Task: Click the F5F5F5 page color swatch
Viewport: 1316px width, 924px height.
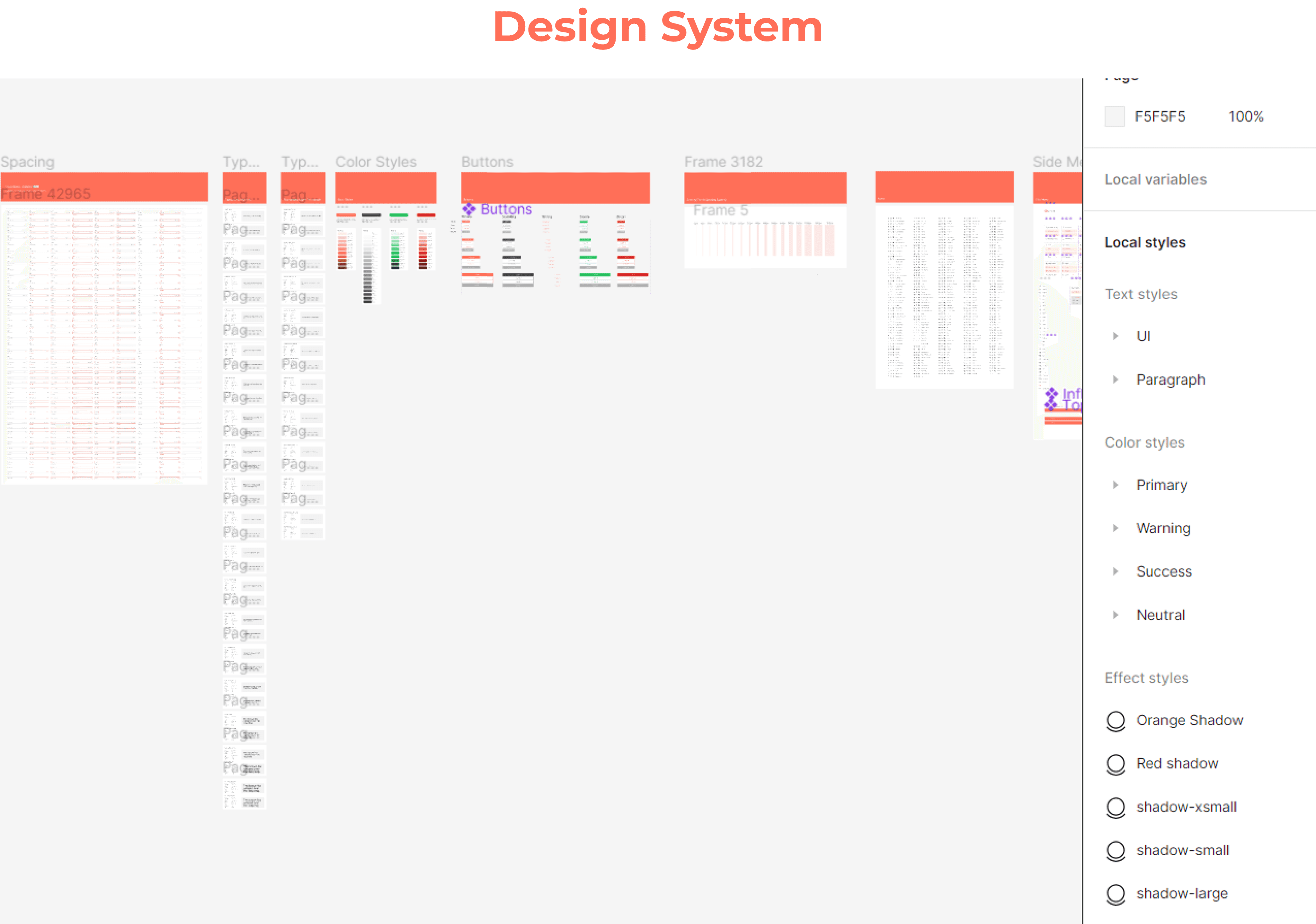Action: [1114, 116]
